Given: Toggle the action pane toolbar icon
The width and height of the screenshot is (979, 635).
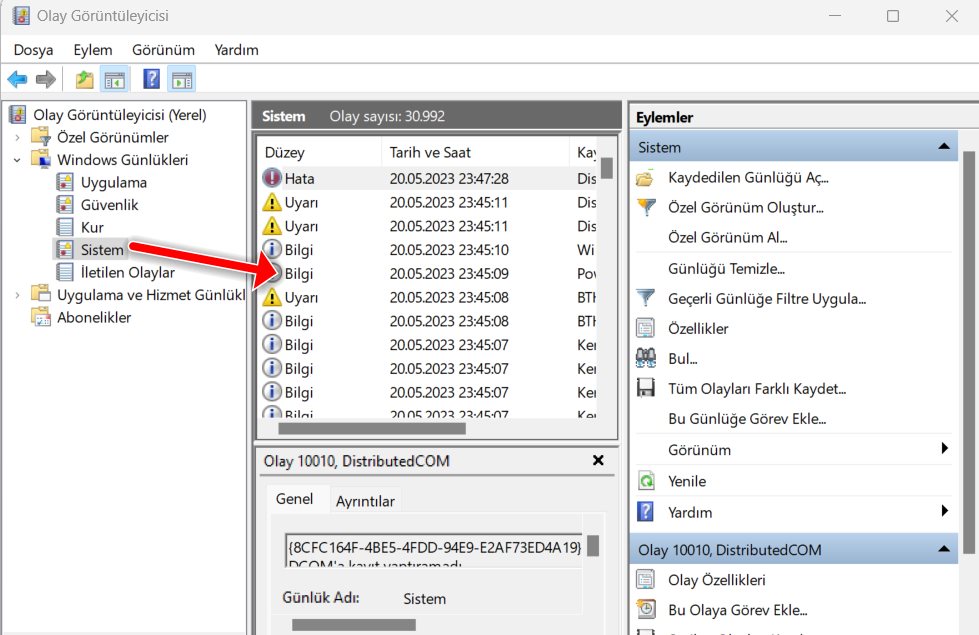Looking at the screenshot, I should pyautogui.click(x=182, y=79).
